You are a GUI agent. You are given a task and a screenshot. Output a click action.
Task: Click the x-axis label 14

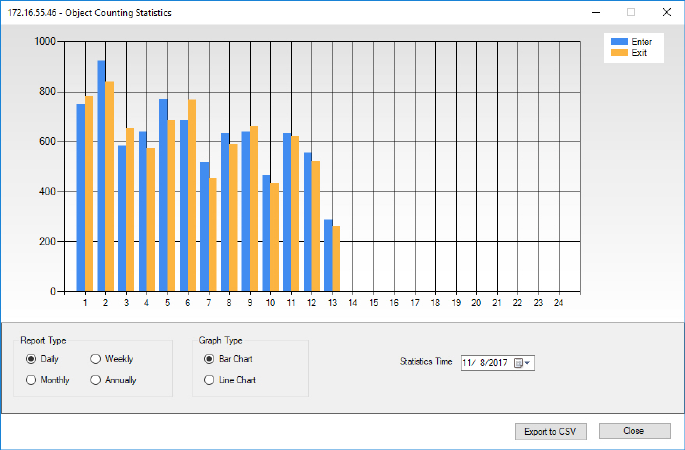tap(353, 302)
